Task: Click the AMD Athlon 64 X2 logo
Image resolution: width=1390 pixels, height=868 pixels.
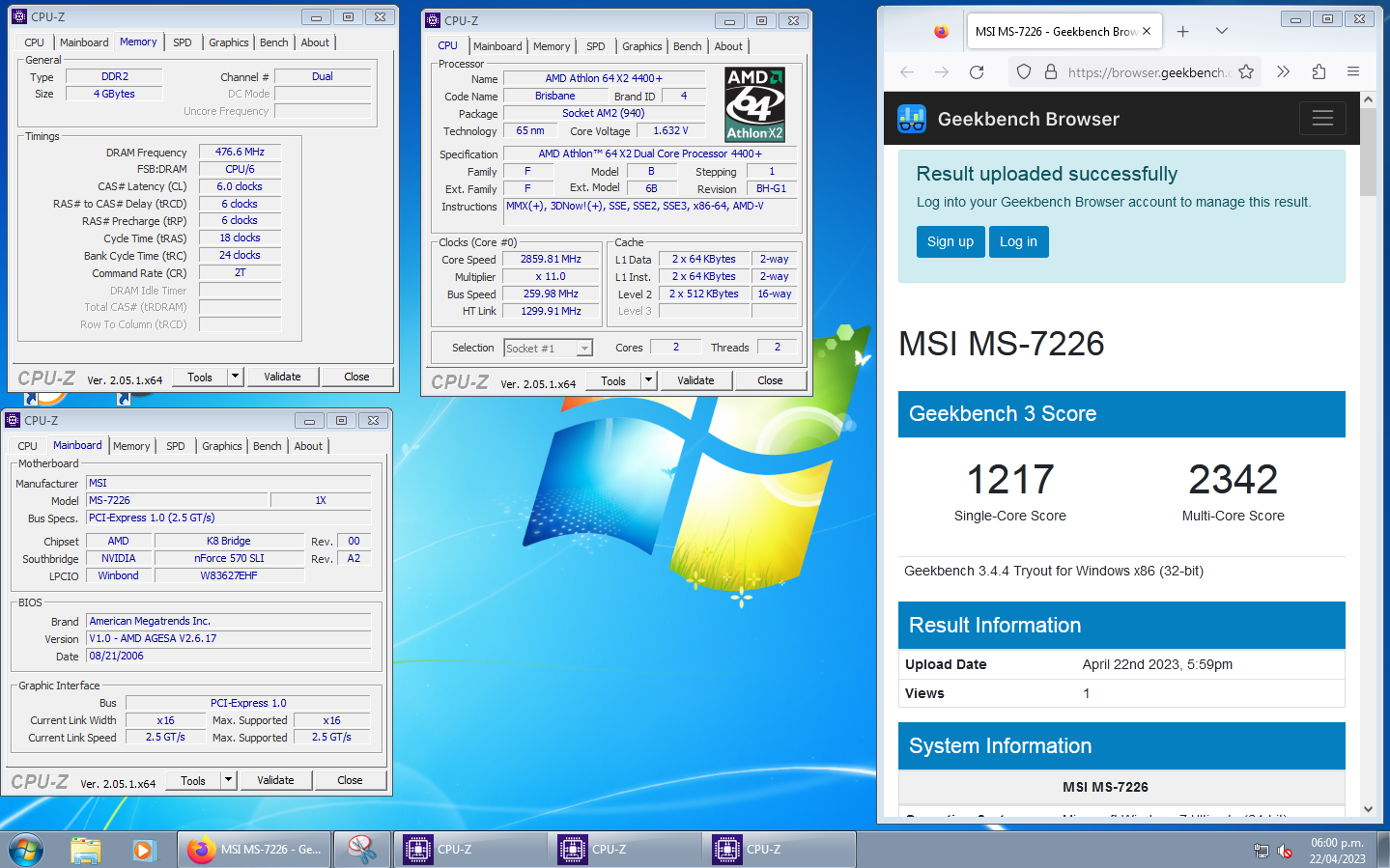Action: [754, 104]
